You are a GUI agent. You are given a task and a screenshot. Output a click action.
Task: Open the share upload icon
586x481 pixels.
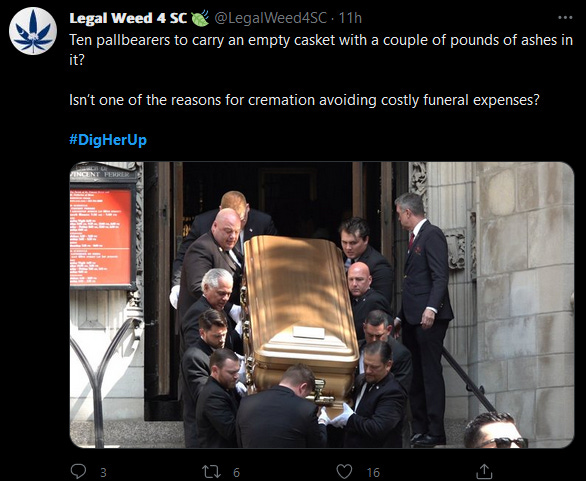coord(484,472)
